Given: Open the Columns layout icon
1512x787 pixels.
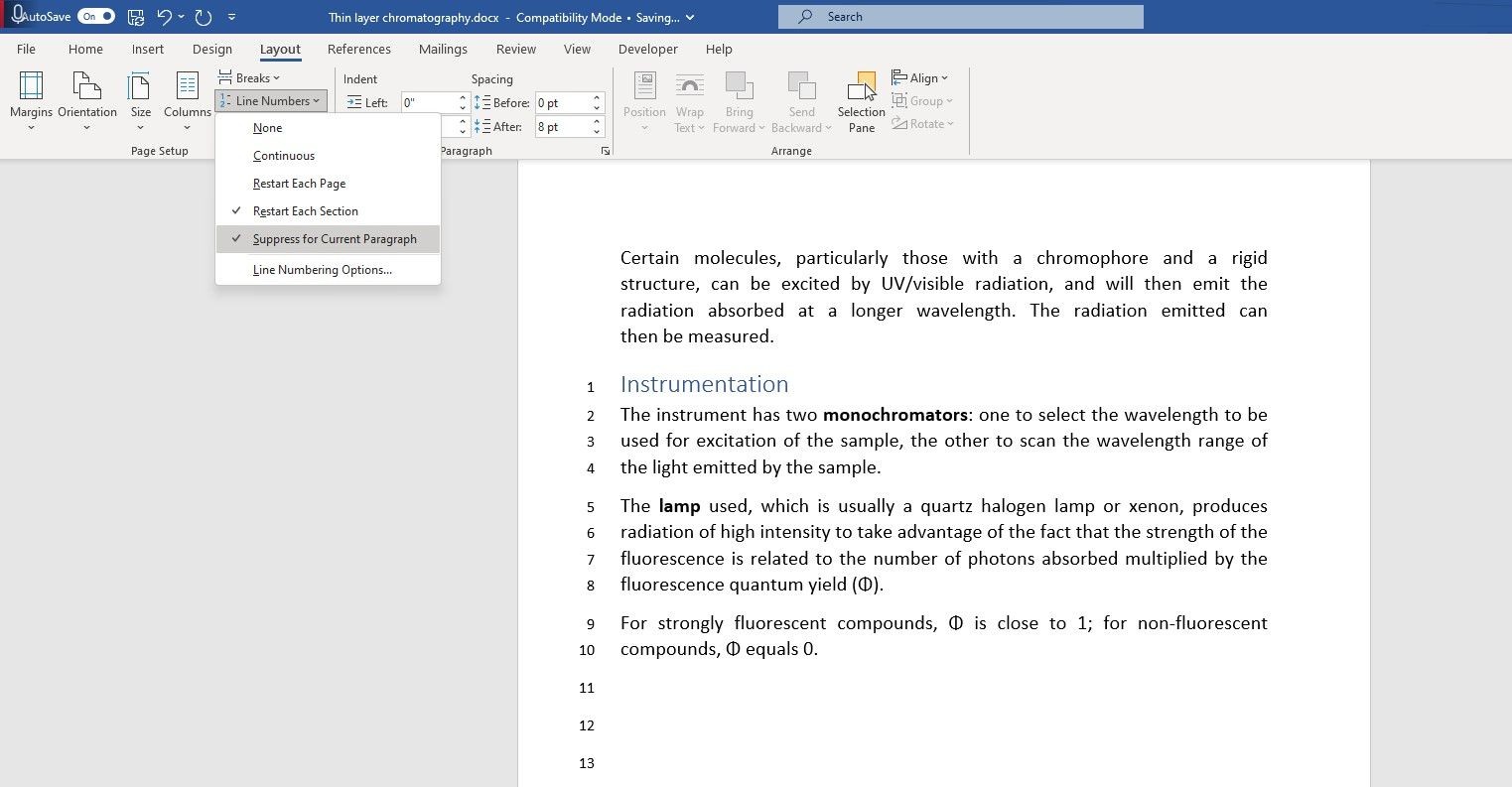Looking at the screenshot, I should [x=187, y=87].
